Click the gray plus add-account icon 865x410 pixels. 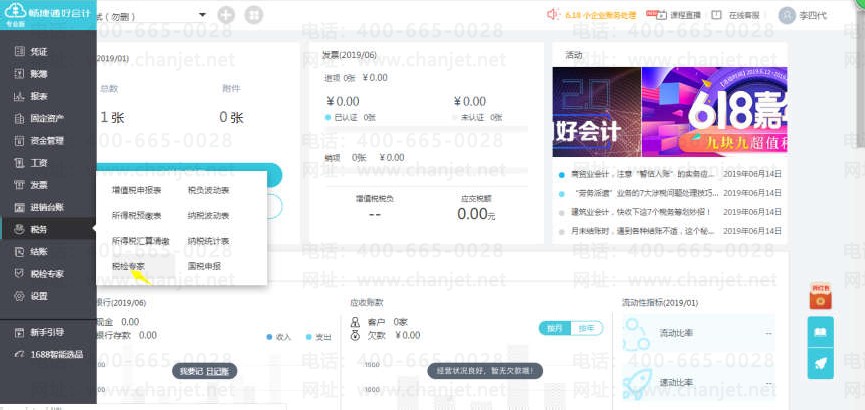pyautogui.click(x=226, y=15)
